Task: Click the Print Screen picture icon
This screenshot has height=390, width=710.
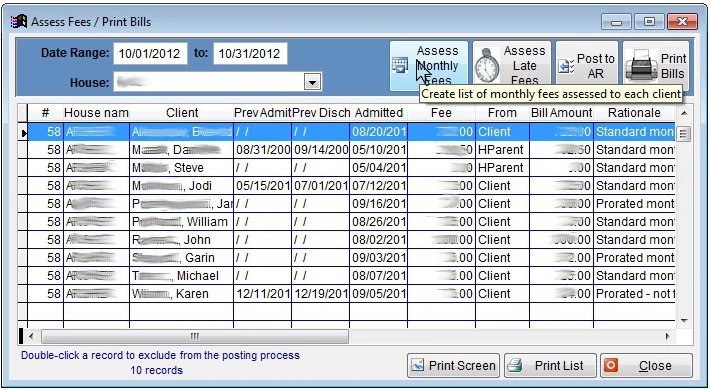Action: 417,365
